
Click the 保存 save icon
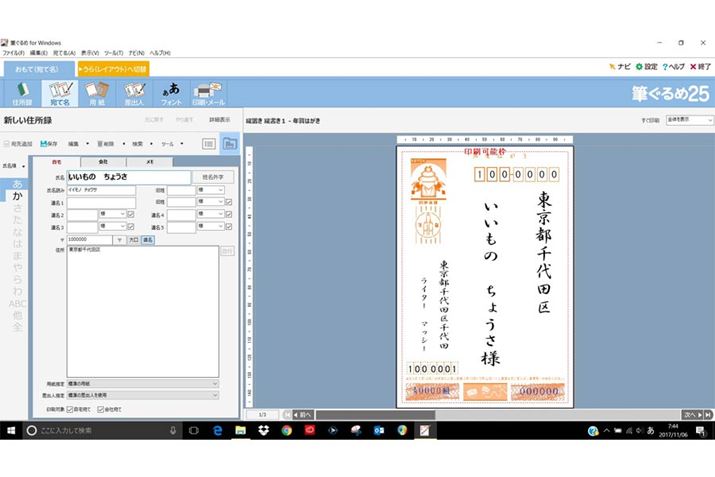(46, 143)
